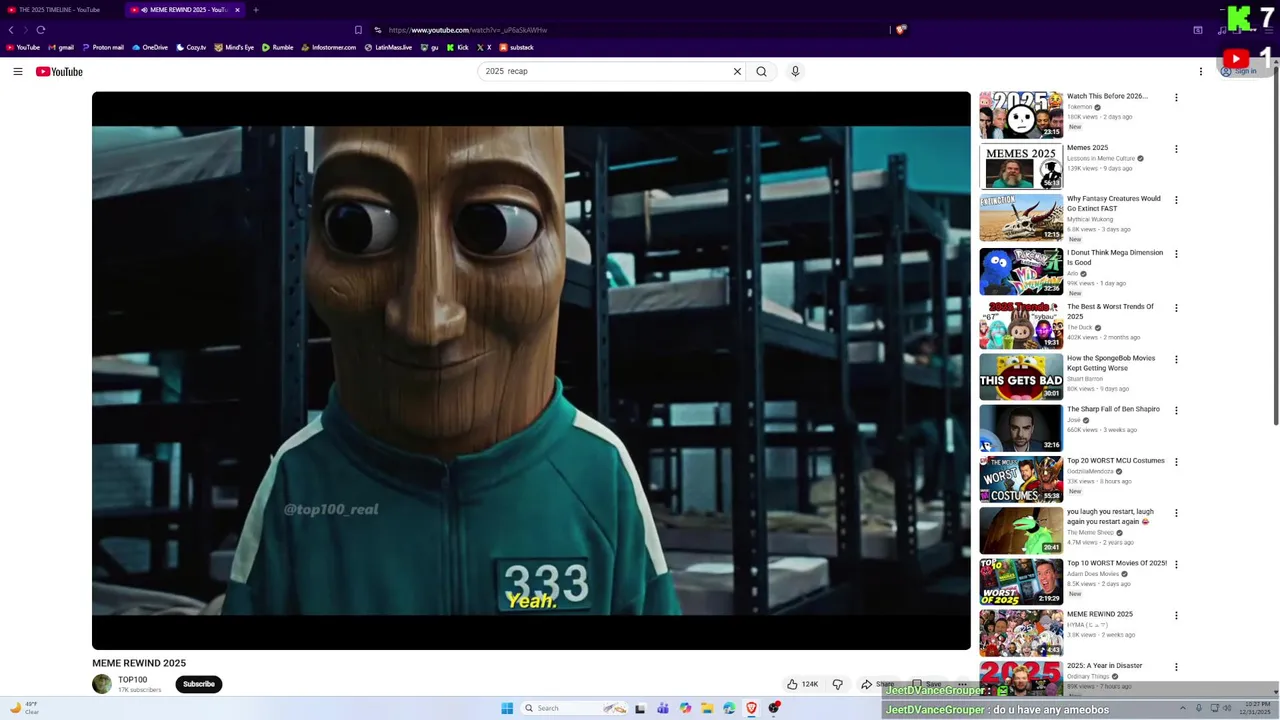This screenshot has height=720, width=1280.
Task: Open YouTube settings three-dot menu near Sign in
Action: coord(1201,71)
